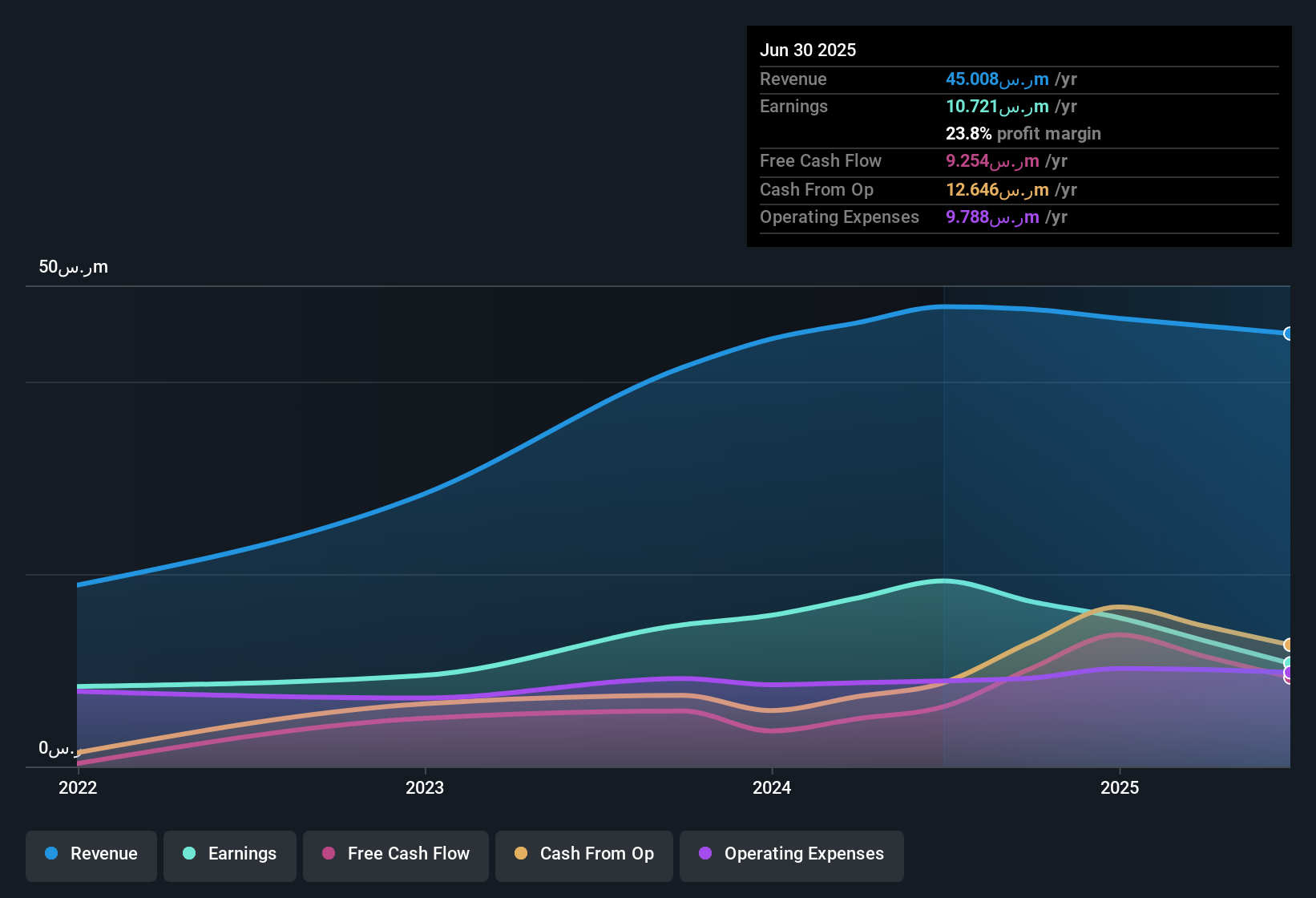
Task: Toggle the Earnings series off
Action: point(229,854)
